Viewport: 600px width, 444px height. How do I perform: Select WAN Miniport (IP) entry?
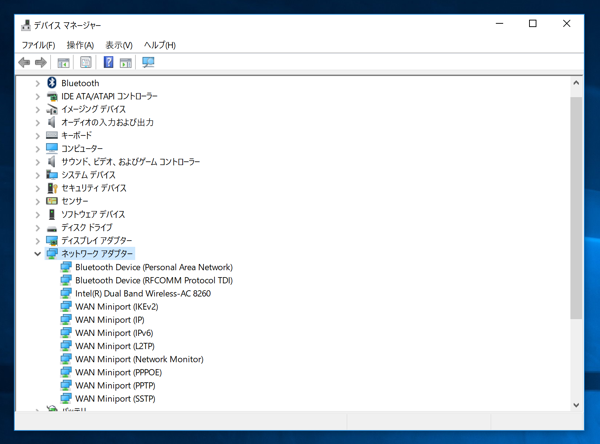click(110, 320)
